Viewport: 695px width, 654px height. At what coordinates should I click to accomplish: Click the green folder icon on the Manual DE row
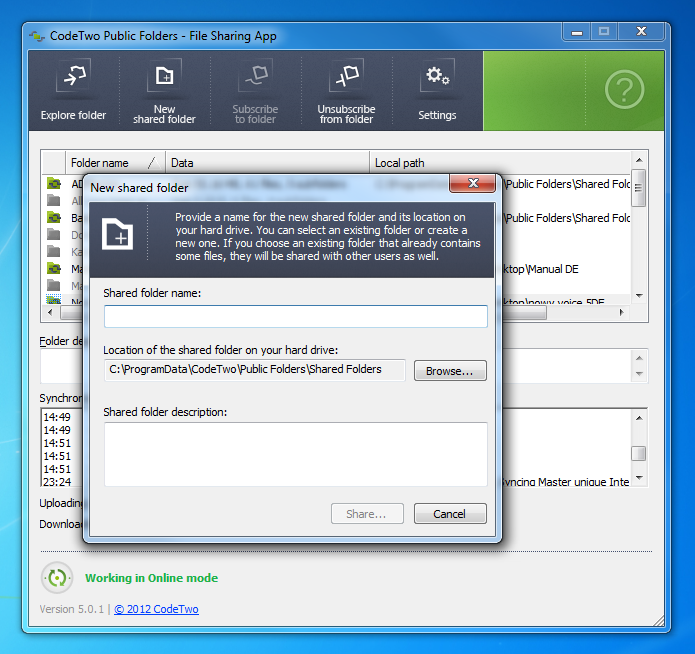point(54,268)
